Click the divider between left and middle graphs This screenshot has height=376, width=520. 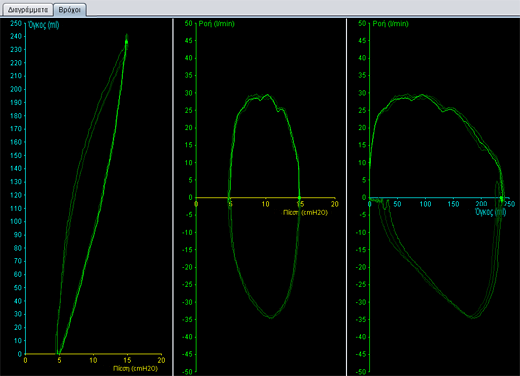tap(173, 197)
